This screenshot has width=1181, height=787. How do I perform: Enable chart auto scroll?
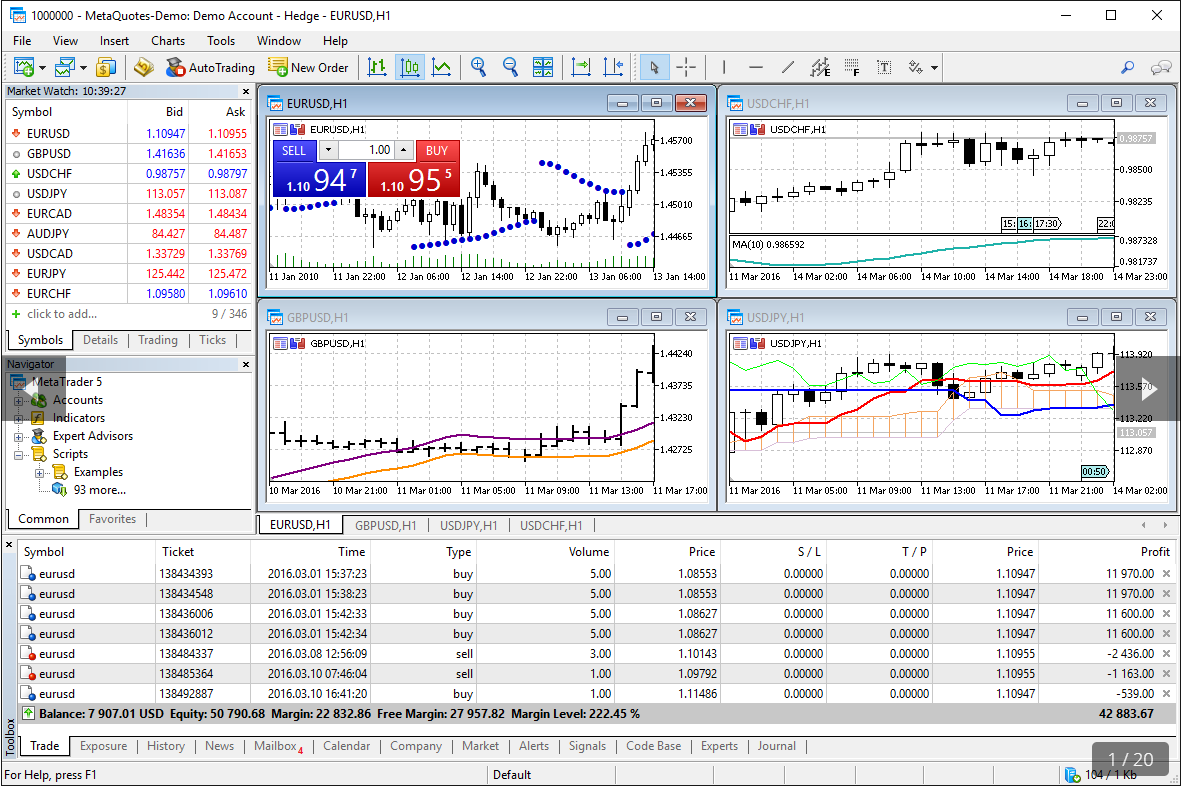pyautogui.click(x=580, y=67)
